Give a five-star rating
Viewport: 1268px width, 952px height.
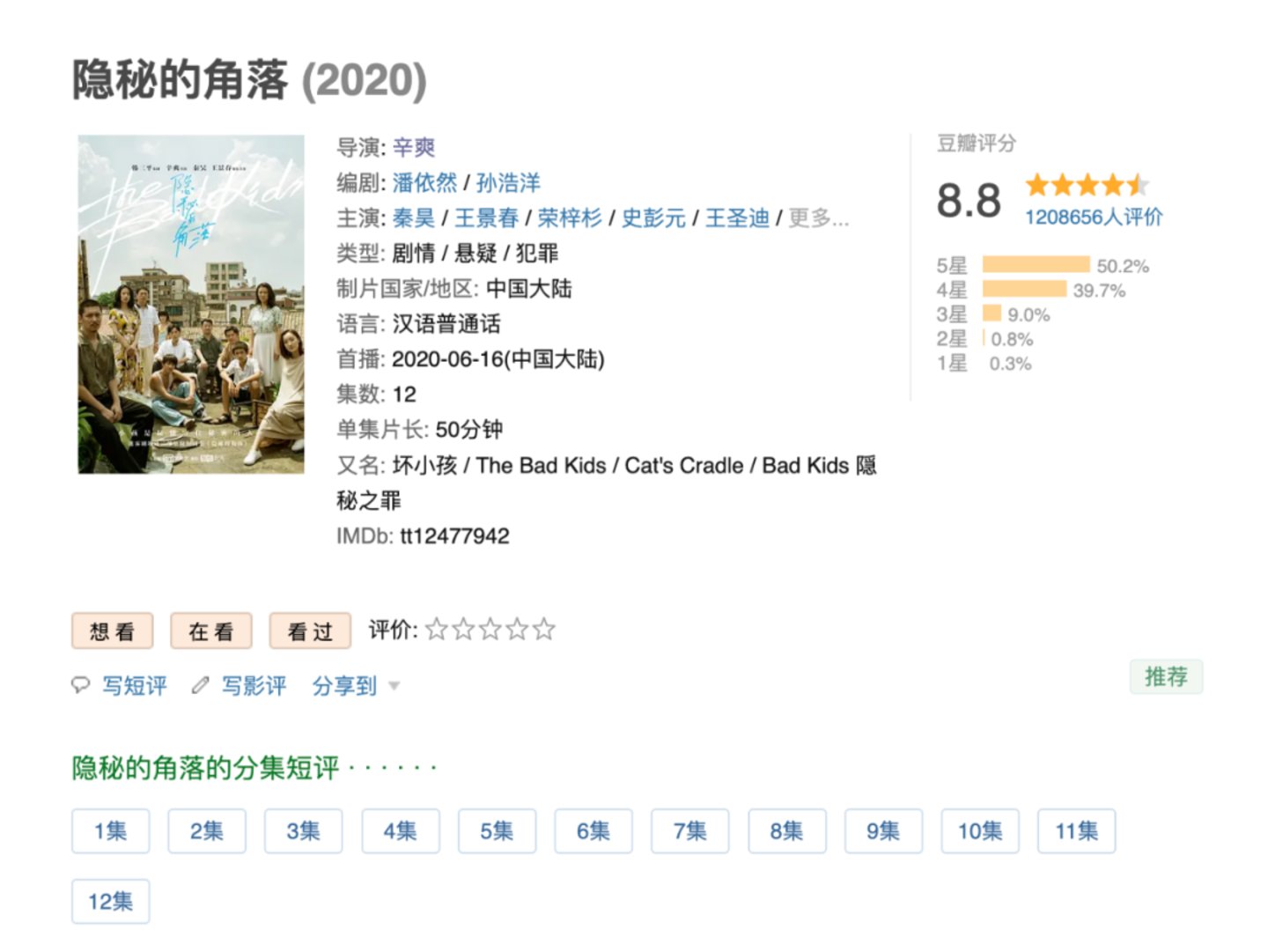pyautogui.click(x=544, y=630)
